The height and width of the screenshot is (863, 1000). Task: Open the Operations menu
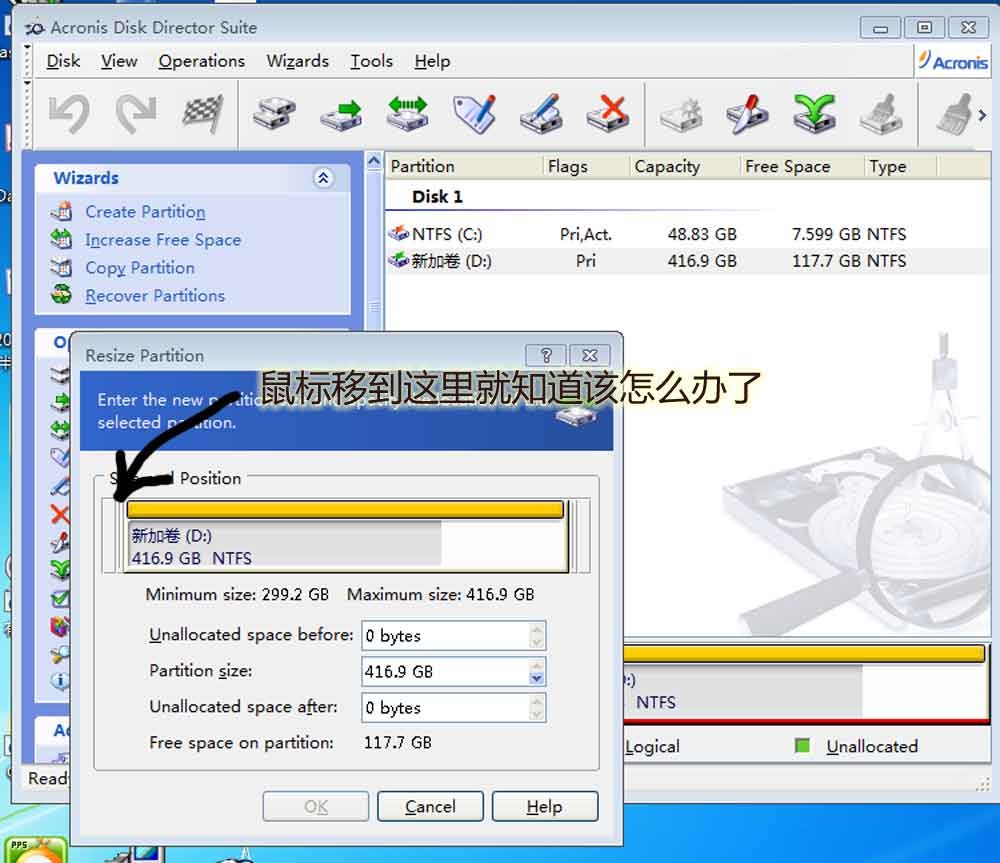click(202, 61)
